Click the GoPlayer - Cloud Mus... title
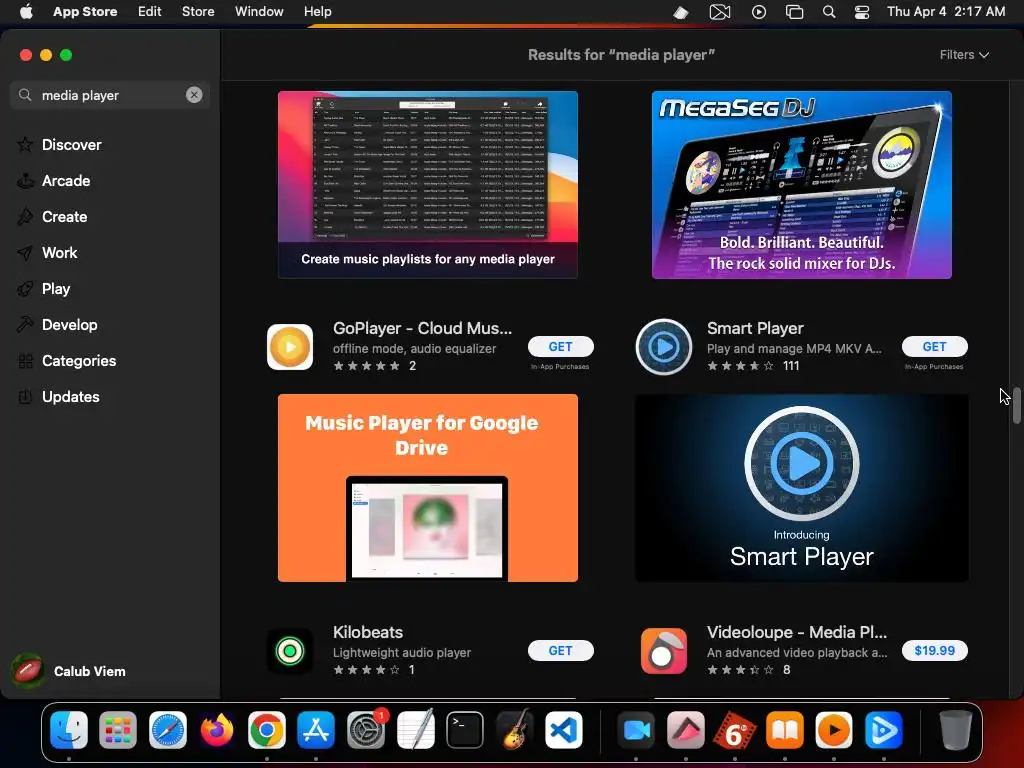 coord(423,328)
